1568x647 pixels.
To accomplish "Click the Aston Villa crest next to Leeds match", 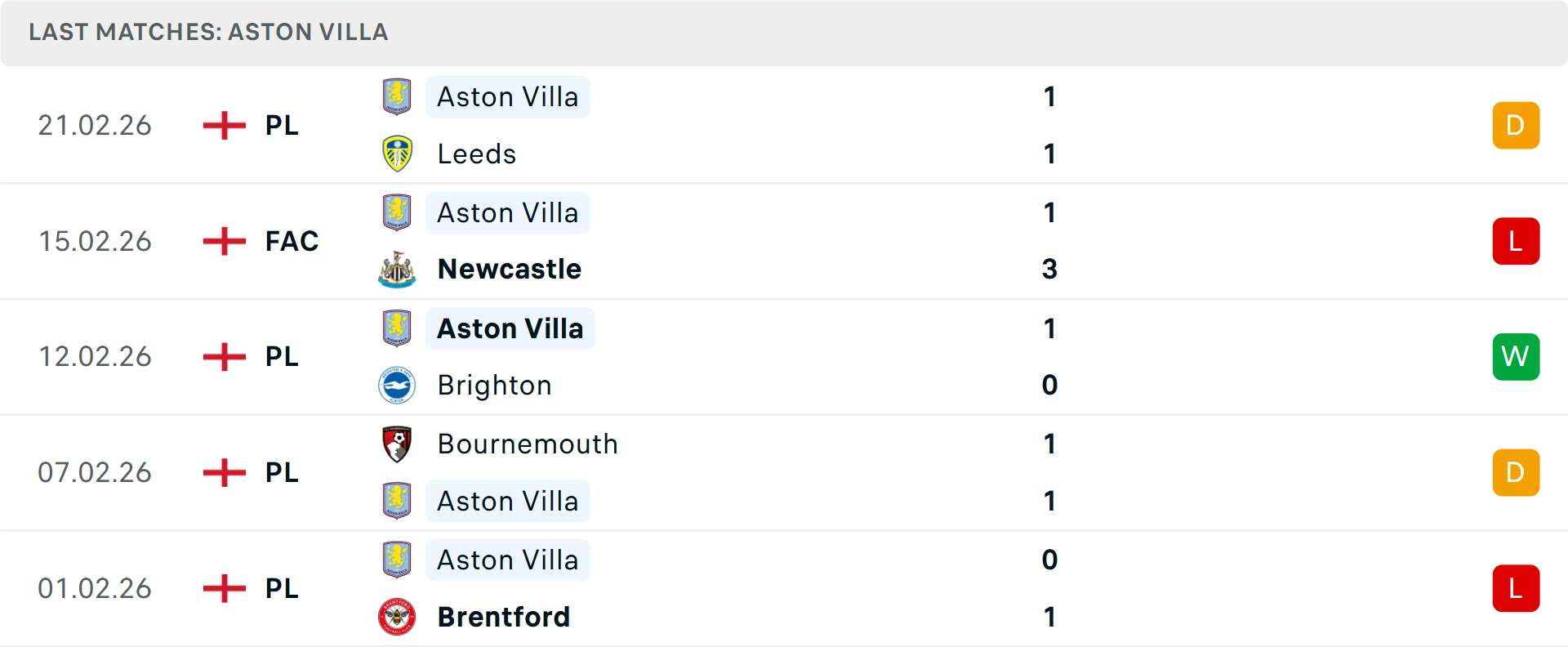I will coord(397,96).
